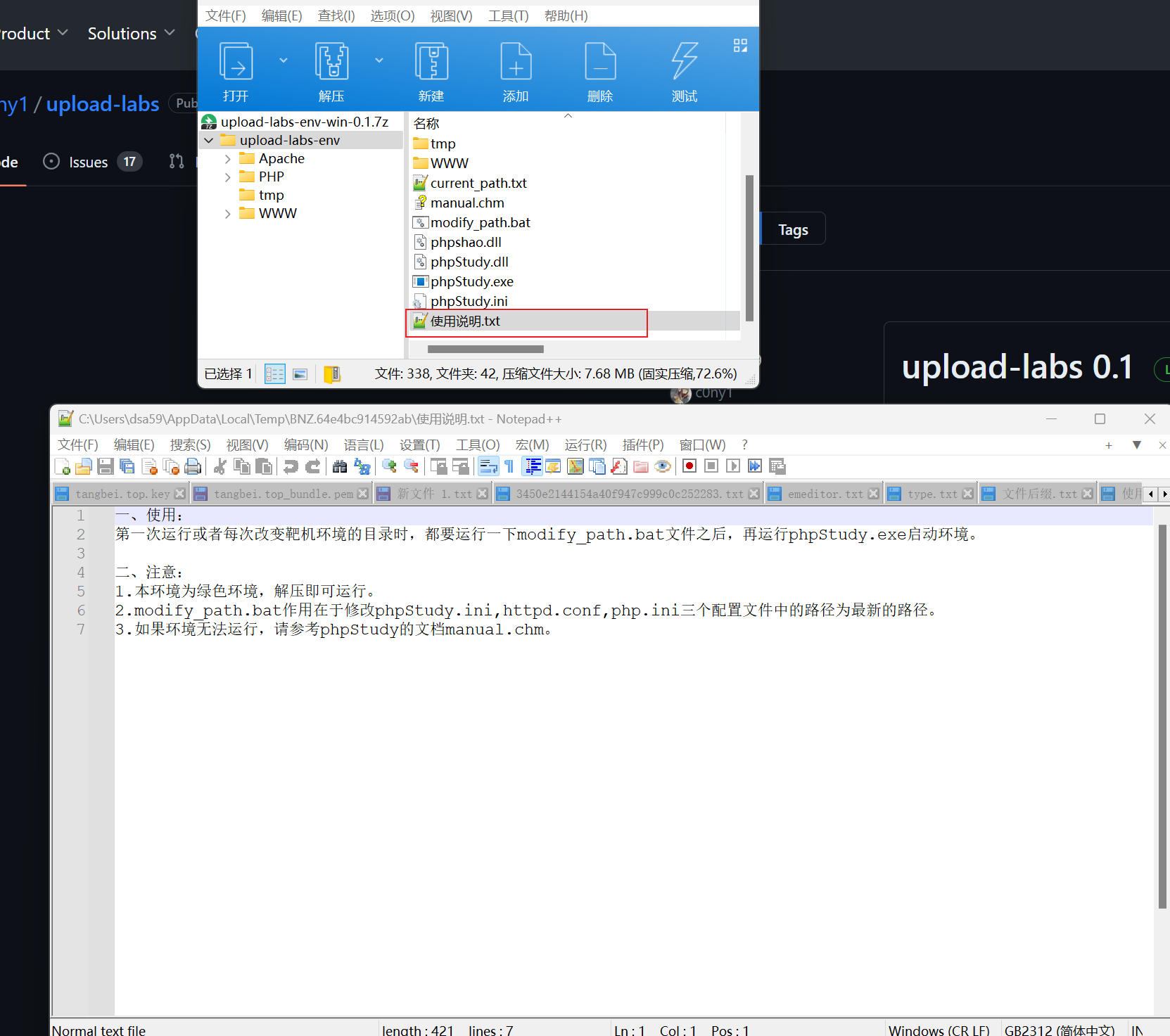Click Save All icon in Notepad++ toolbar
The height and width of the screenshot is (1036, 1170).
pyautogui.click(x=127, y=466)
